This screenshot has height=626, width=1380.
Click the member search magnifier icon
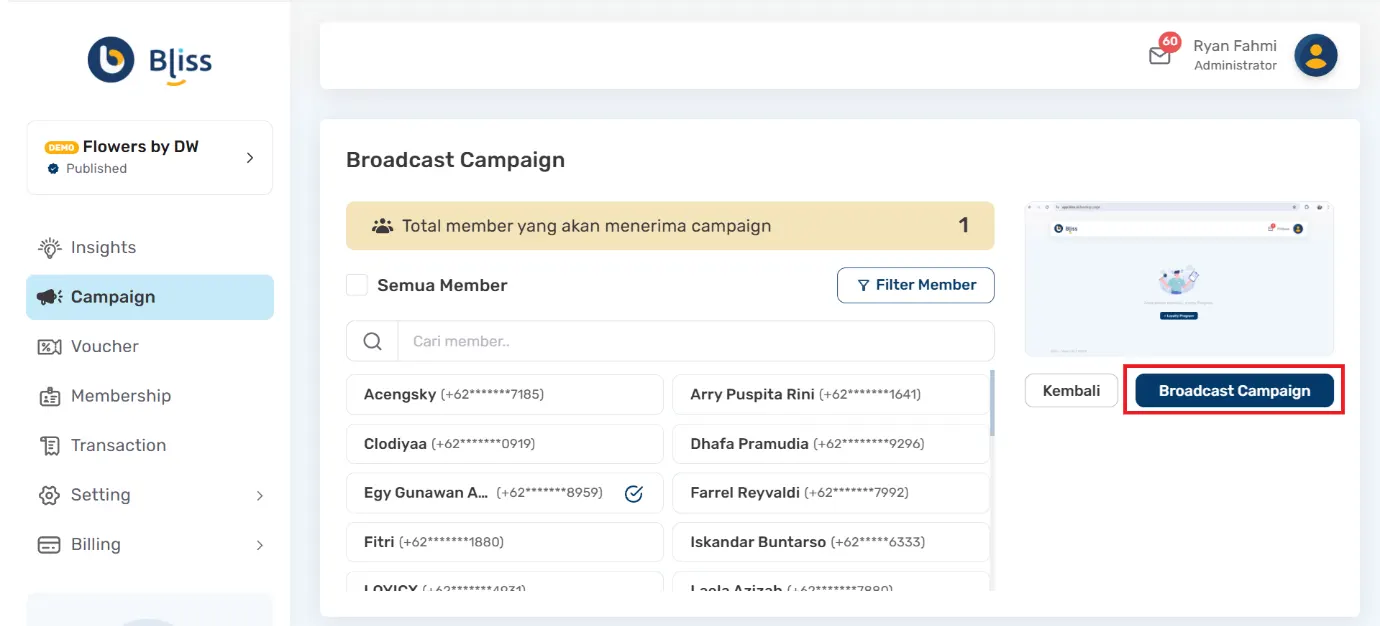pos(371,340)
